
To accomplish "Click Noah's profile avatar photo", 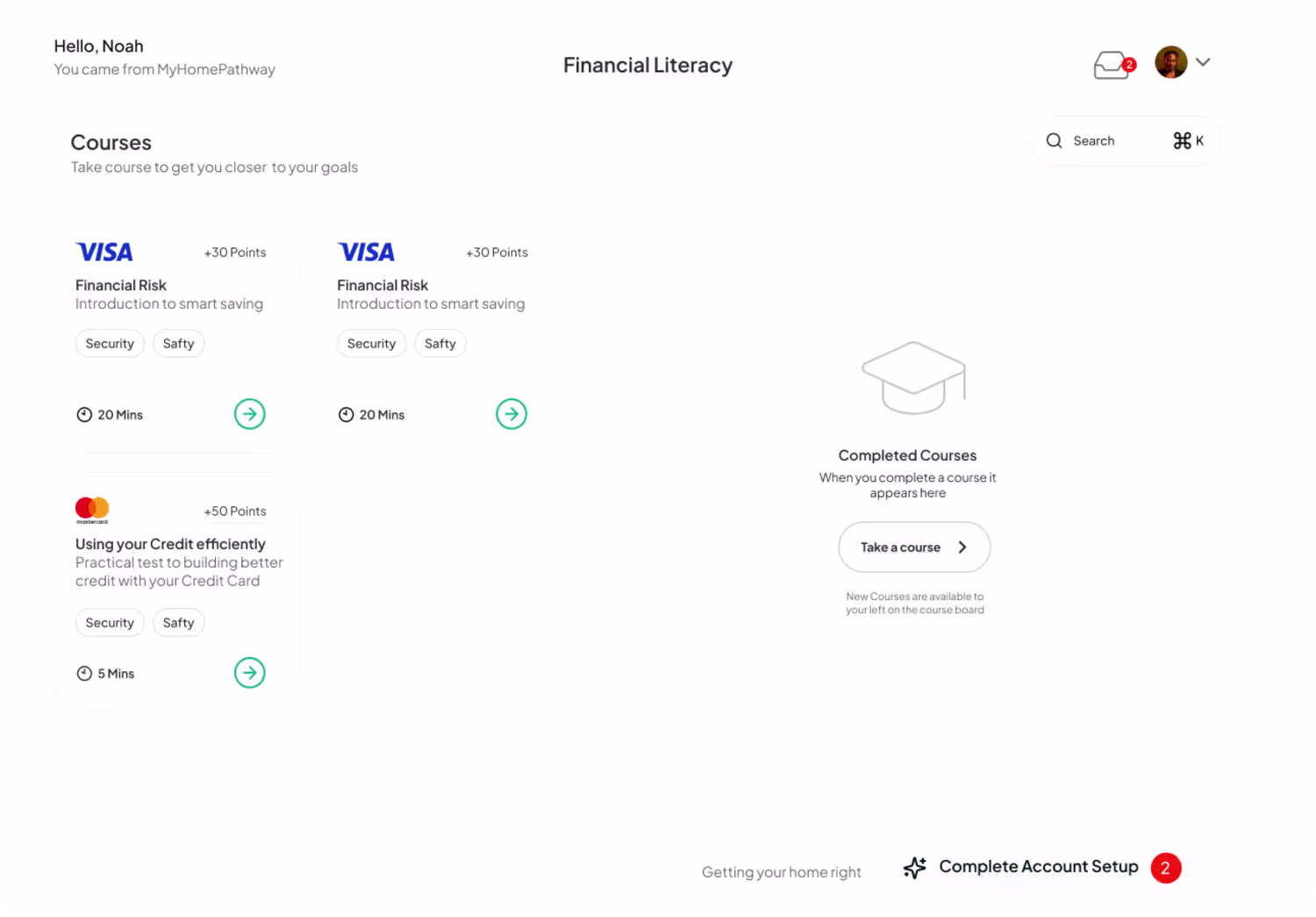I will click(x=1170, y=62).
